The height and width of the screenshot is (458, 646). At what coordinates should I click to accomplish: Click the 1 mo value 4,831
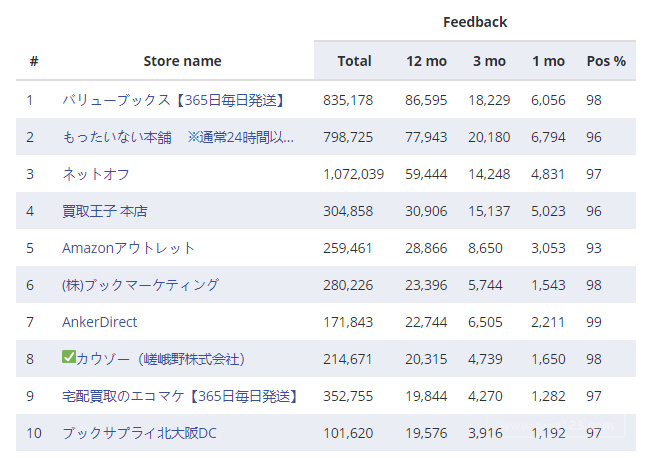point(548,174)
